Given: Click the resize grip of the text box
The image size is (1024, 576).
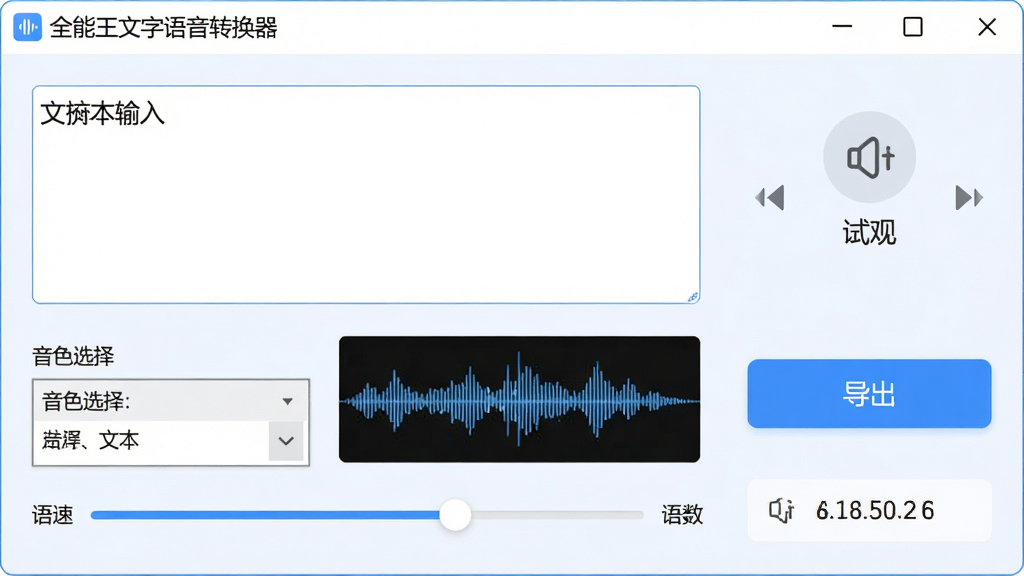Looking at the screenshot, I should 693,297.
